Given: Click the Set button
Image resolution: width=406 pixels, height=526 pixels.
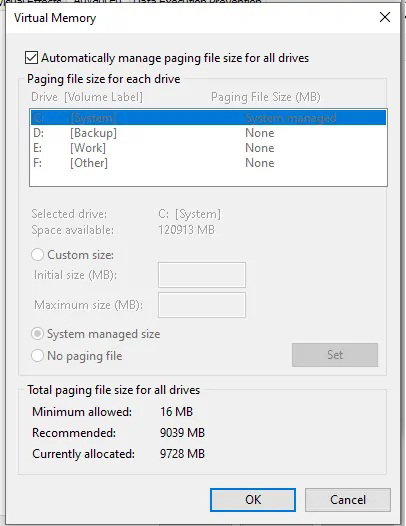Looking at the screenshot, I should pyautogui.click(x=335, y=355).
